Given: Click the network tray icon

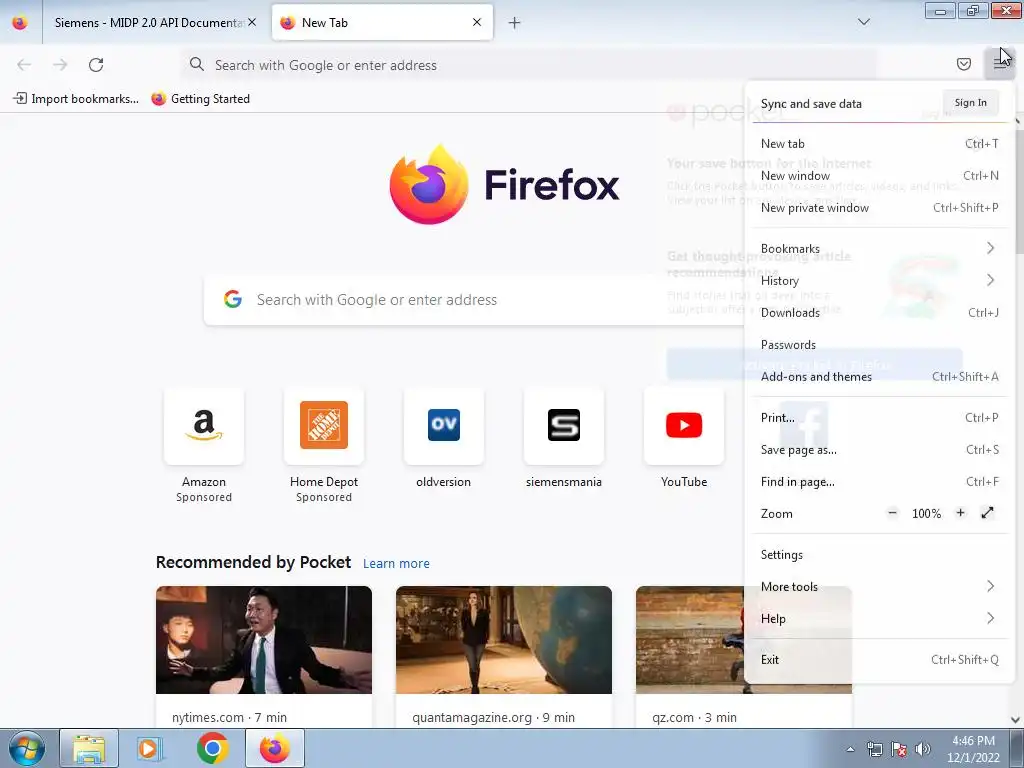Looking at the screenshot, I should click(874, 749).
